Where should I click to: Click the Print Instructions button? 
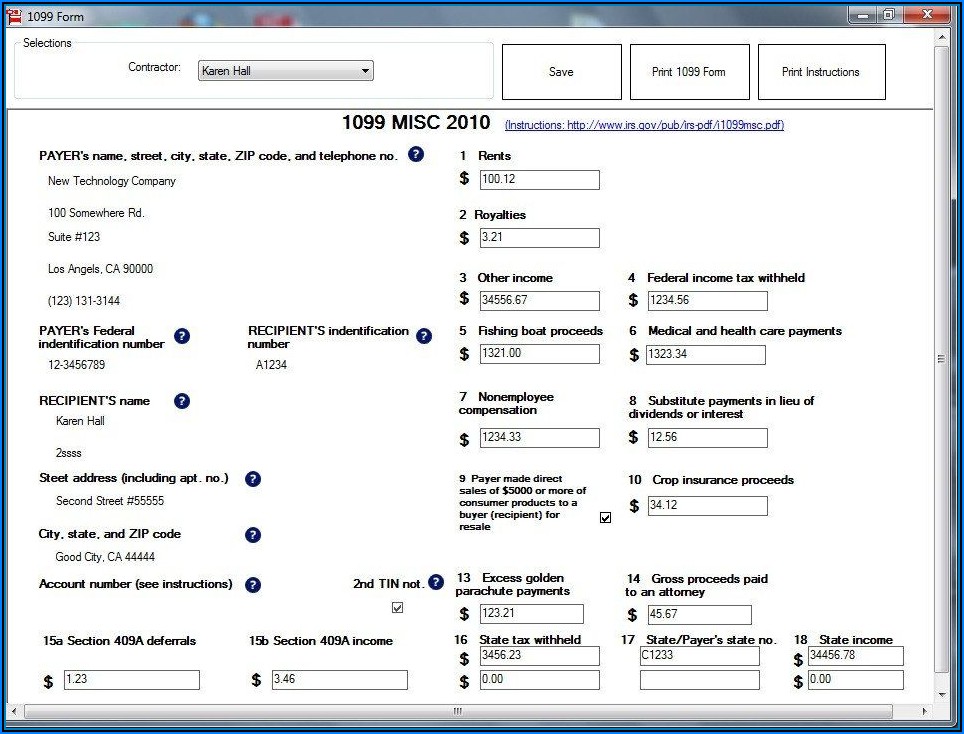coord(821,72)
